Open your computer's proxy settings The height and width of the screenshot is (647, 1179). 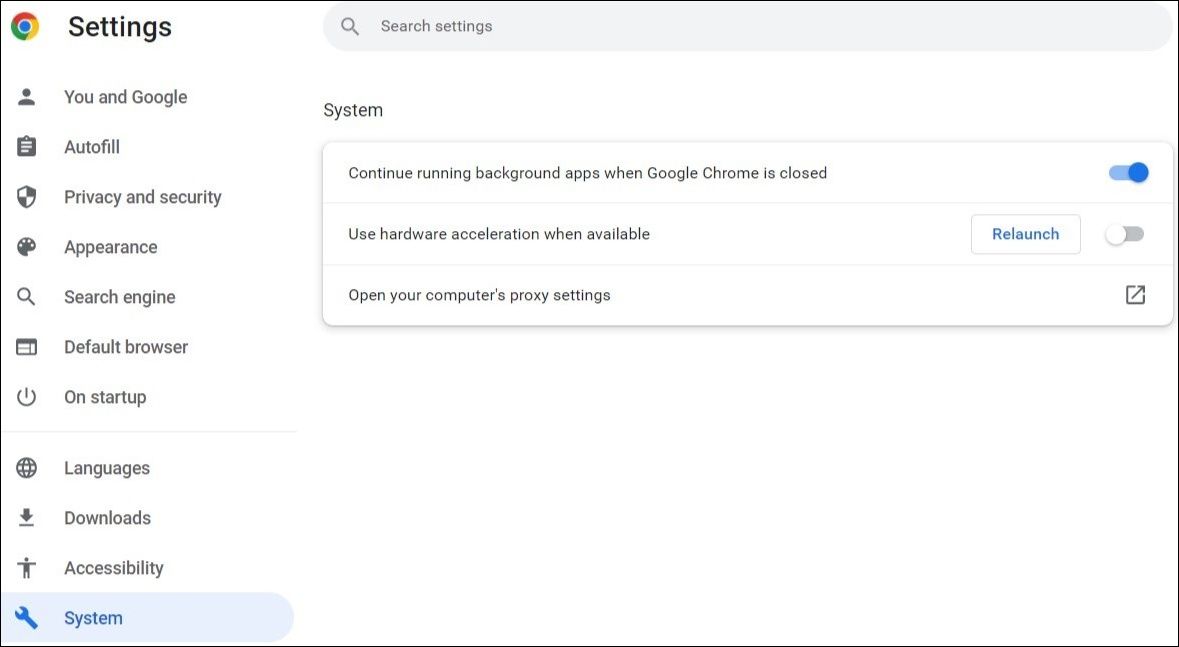click(x=479, y=295)
